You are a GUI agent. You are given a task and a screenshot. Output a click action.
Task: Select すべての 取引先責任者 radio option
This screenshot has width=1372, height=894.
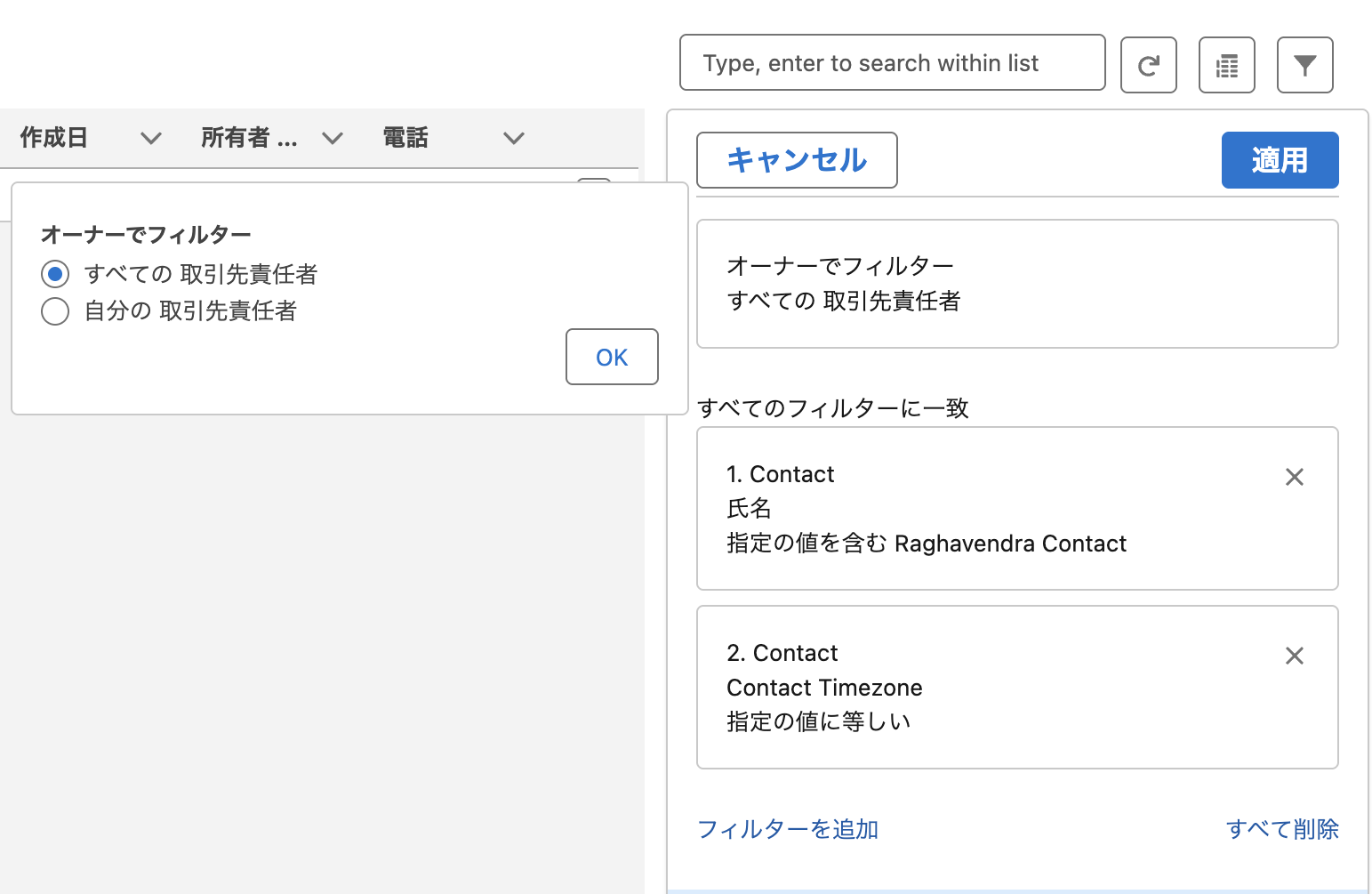55,274
